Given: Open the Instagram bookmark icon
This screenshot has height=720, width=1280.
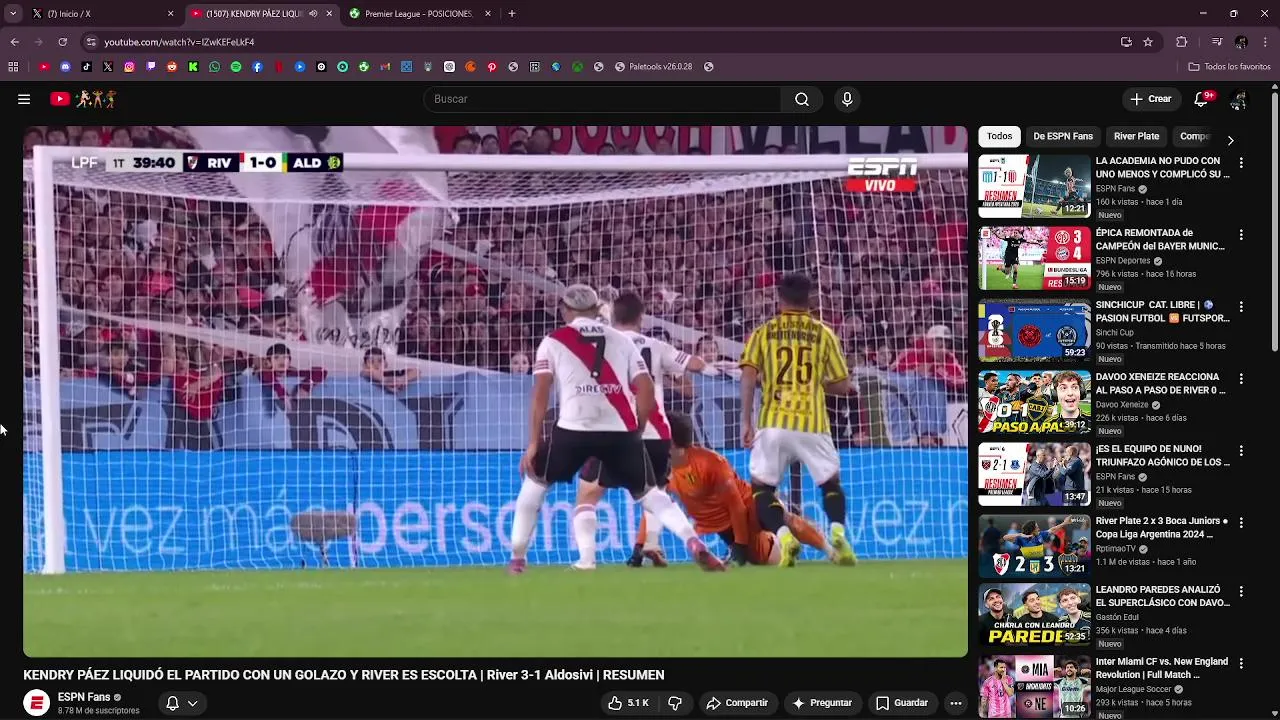Looking at the screenshot, I should [x=129, y=67].
